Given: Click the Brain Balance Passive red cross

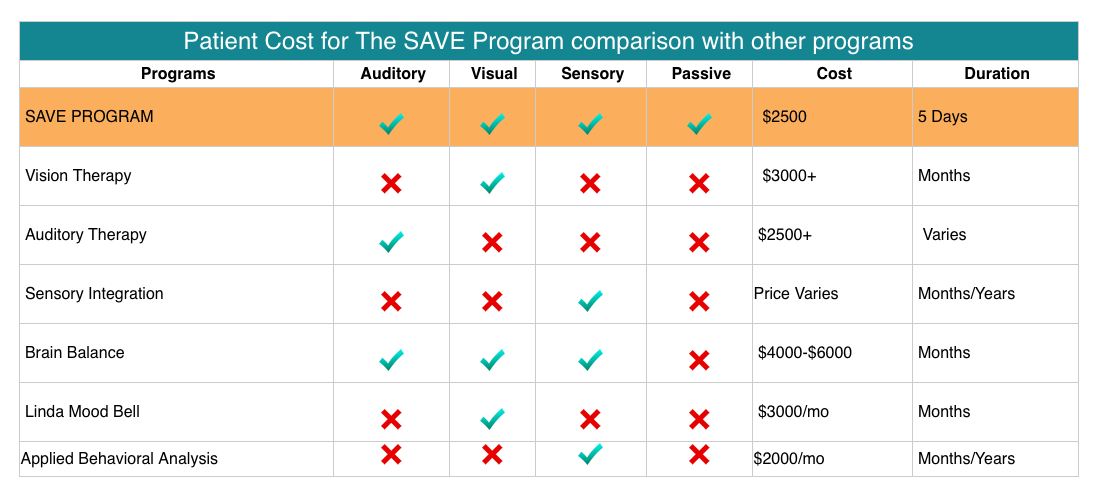Looking at the screenshot, I should click(699, 360).
